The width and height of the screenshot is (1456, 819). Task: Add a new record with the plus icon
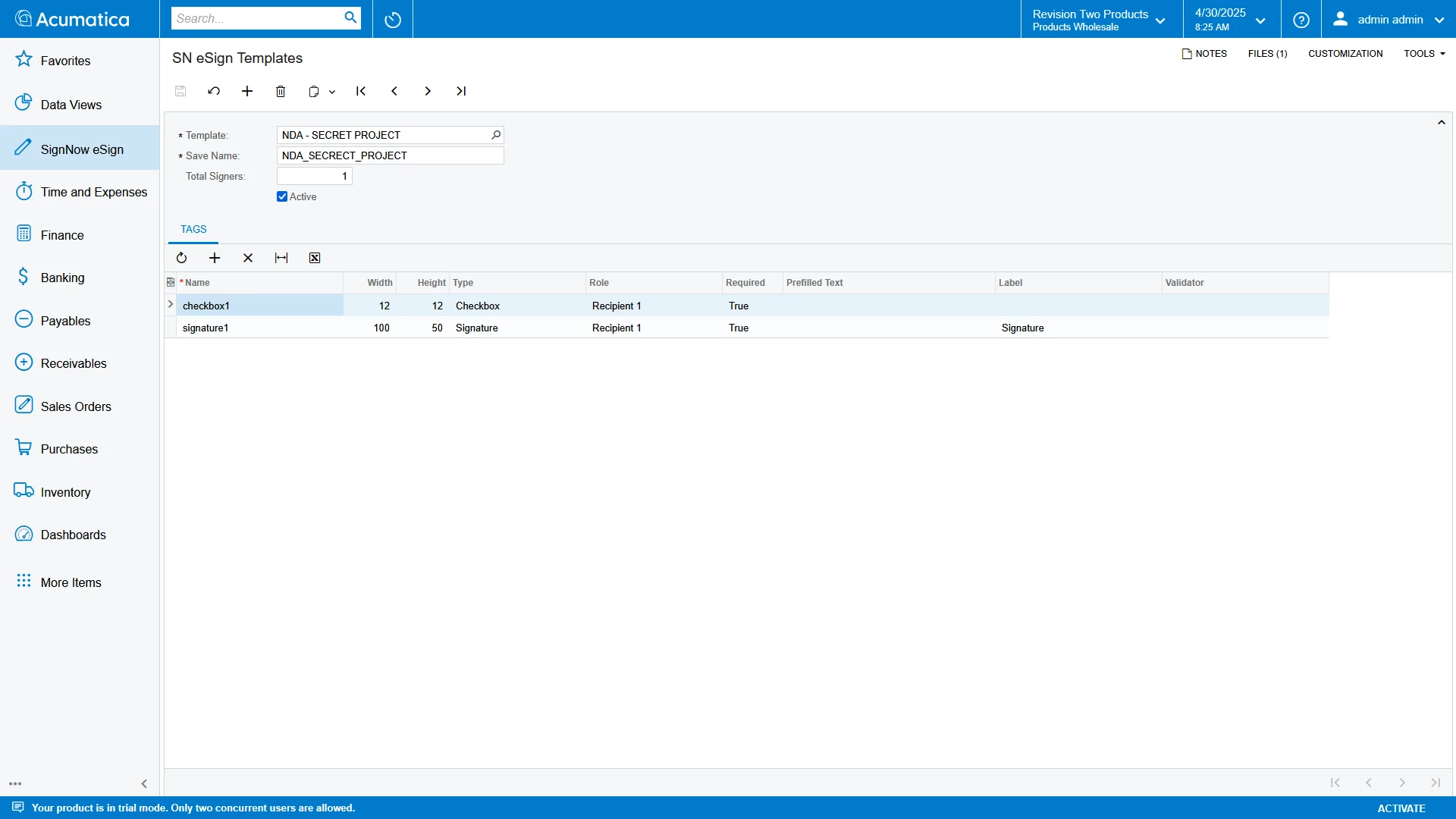pos(247,91)
